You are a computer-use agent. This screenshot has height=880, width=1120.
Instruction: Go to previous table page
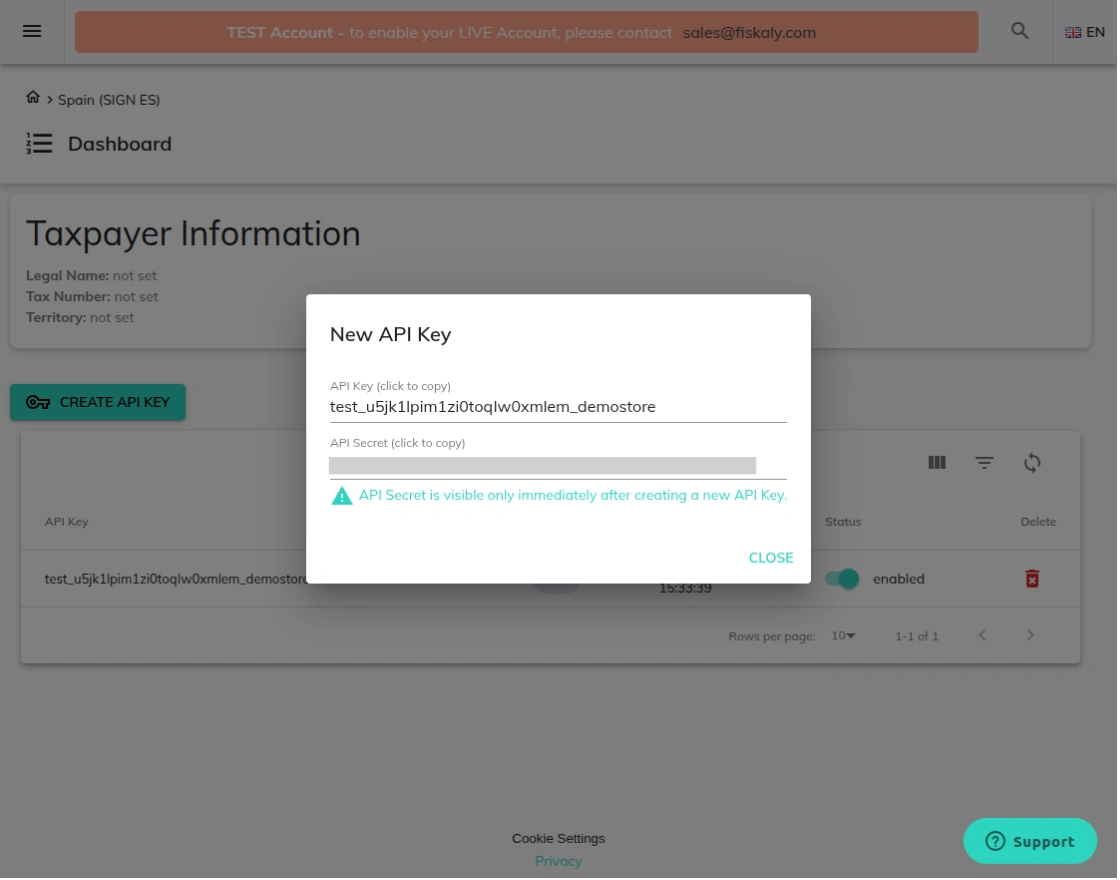click(x=984, y=636)
